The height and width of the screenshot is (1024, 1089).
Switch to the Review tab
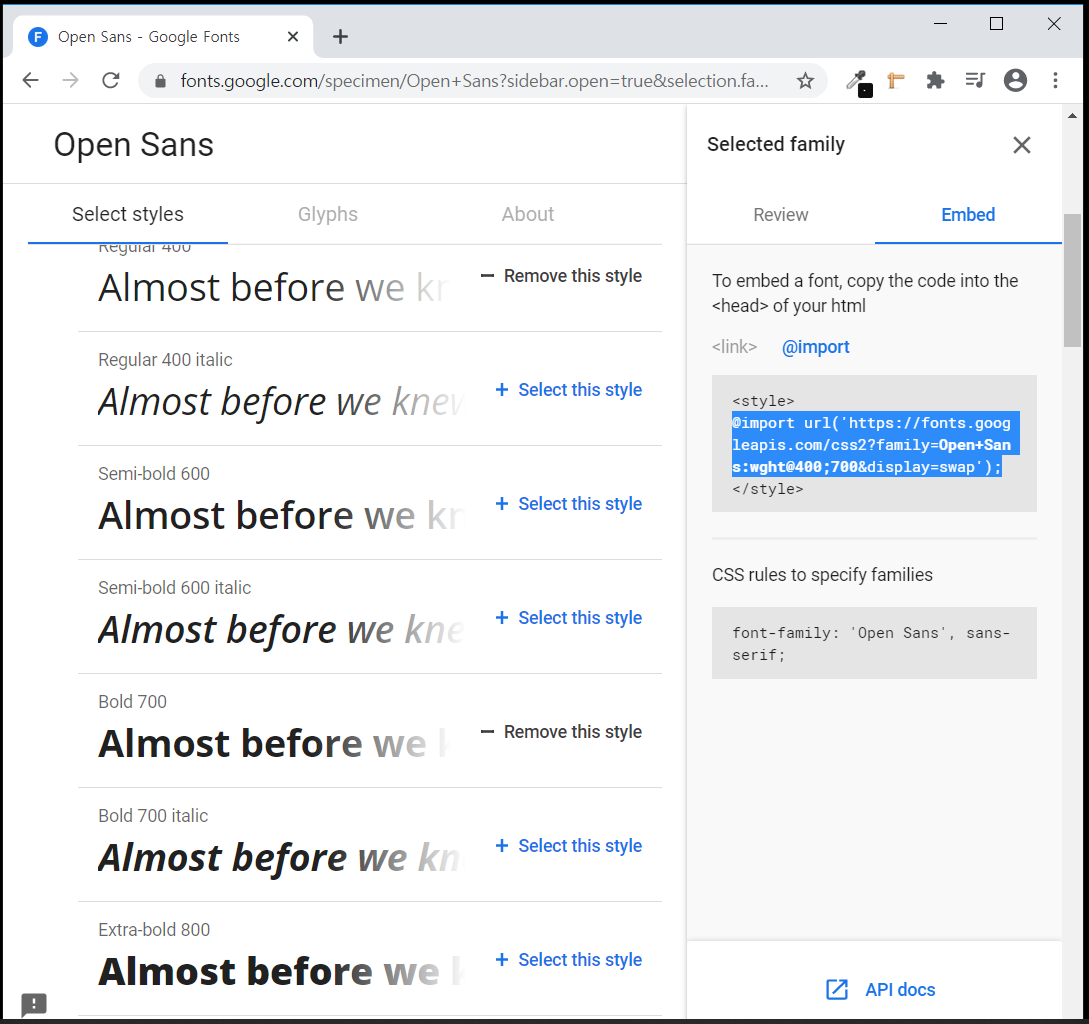[781, 215]
